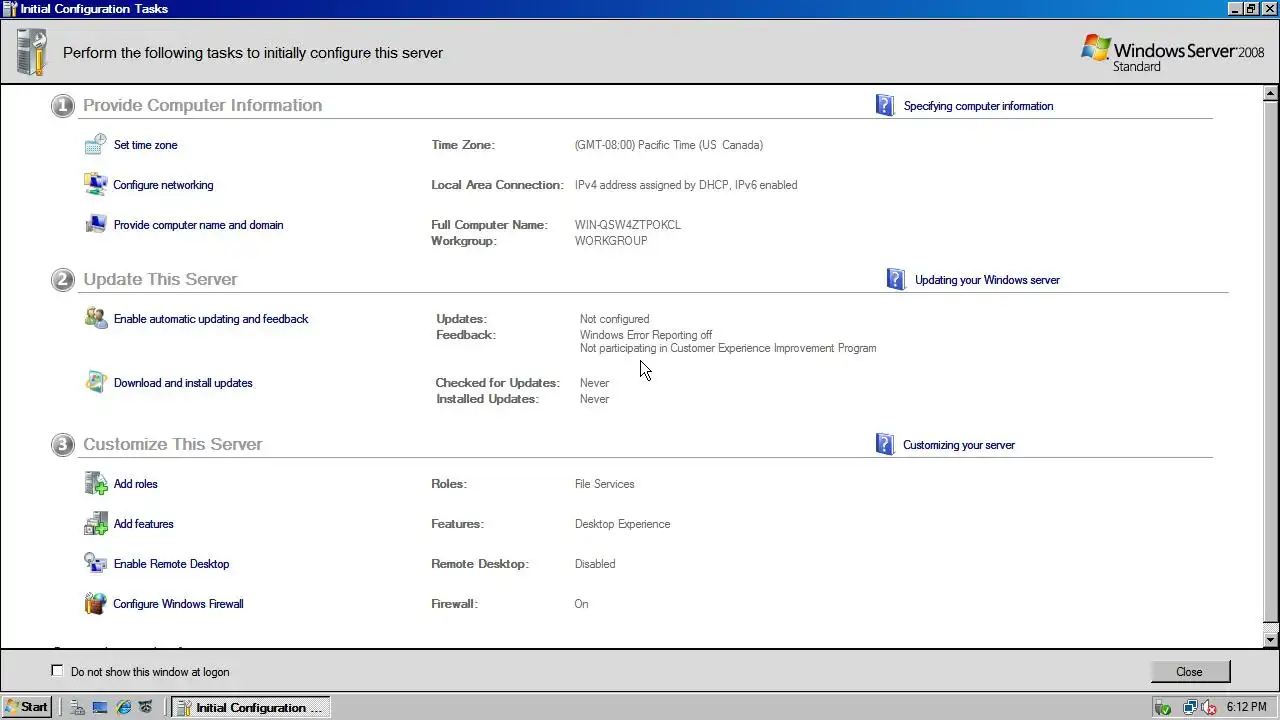This screenshot has height=720, width=1280.
Task: Click the Close button
Action: tap(1189, 672)
